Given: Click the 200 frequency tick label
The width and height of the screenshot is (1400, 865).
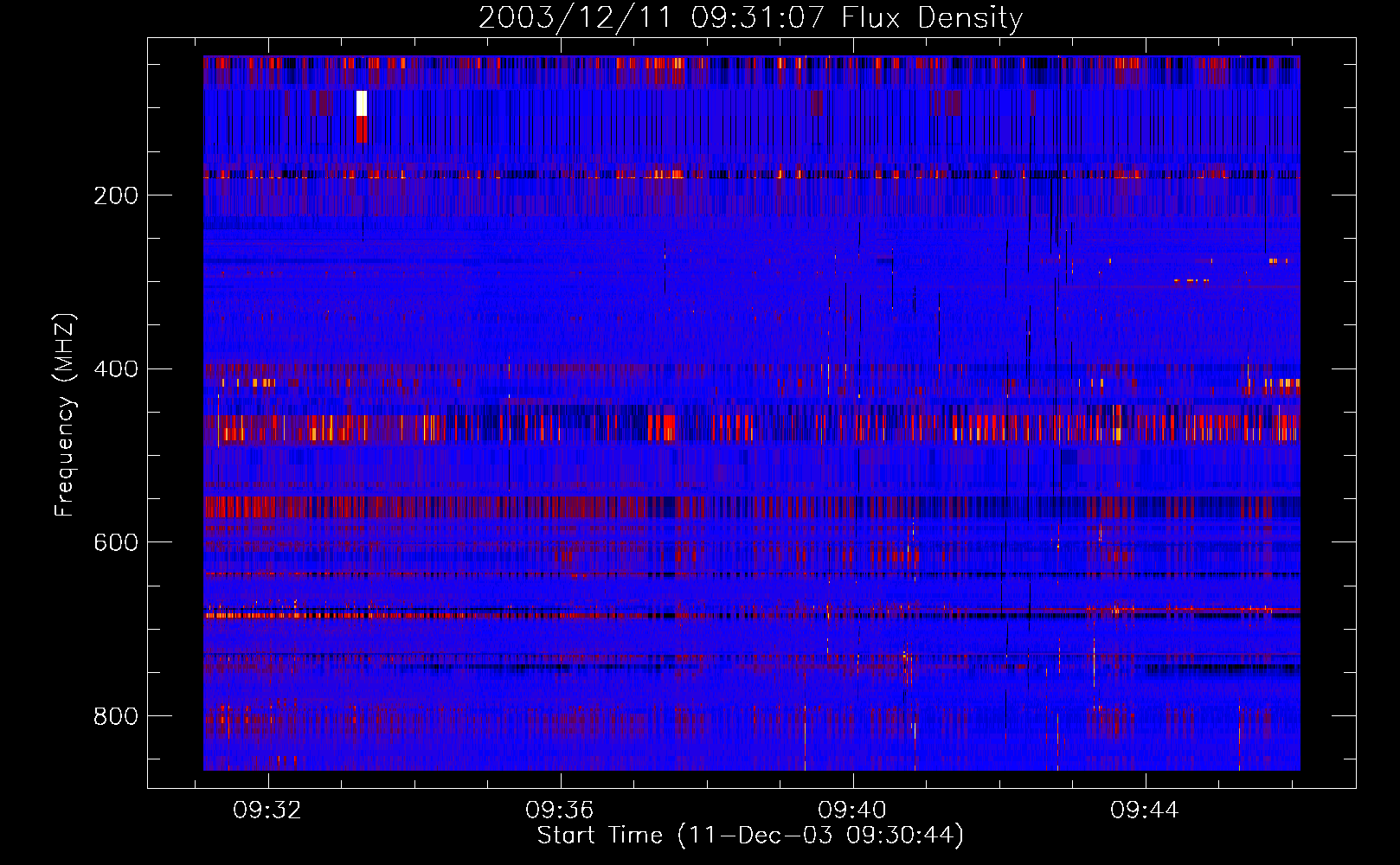Looking at the screenshot, I should [x=116, y=195].
